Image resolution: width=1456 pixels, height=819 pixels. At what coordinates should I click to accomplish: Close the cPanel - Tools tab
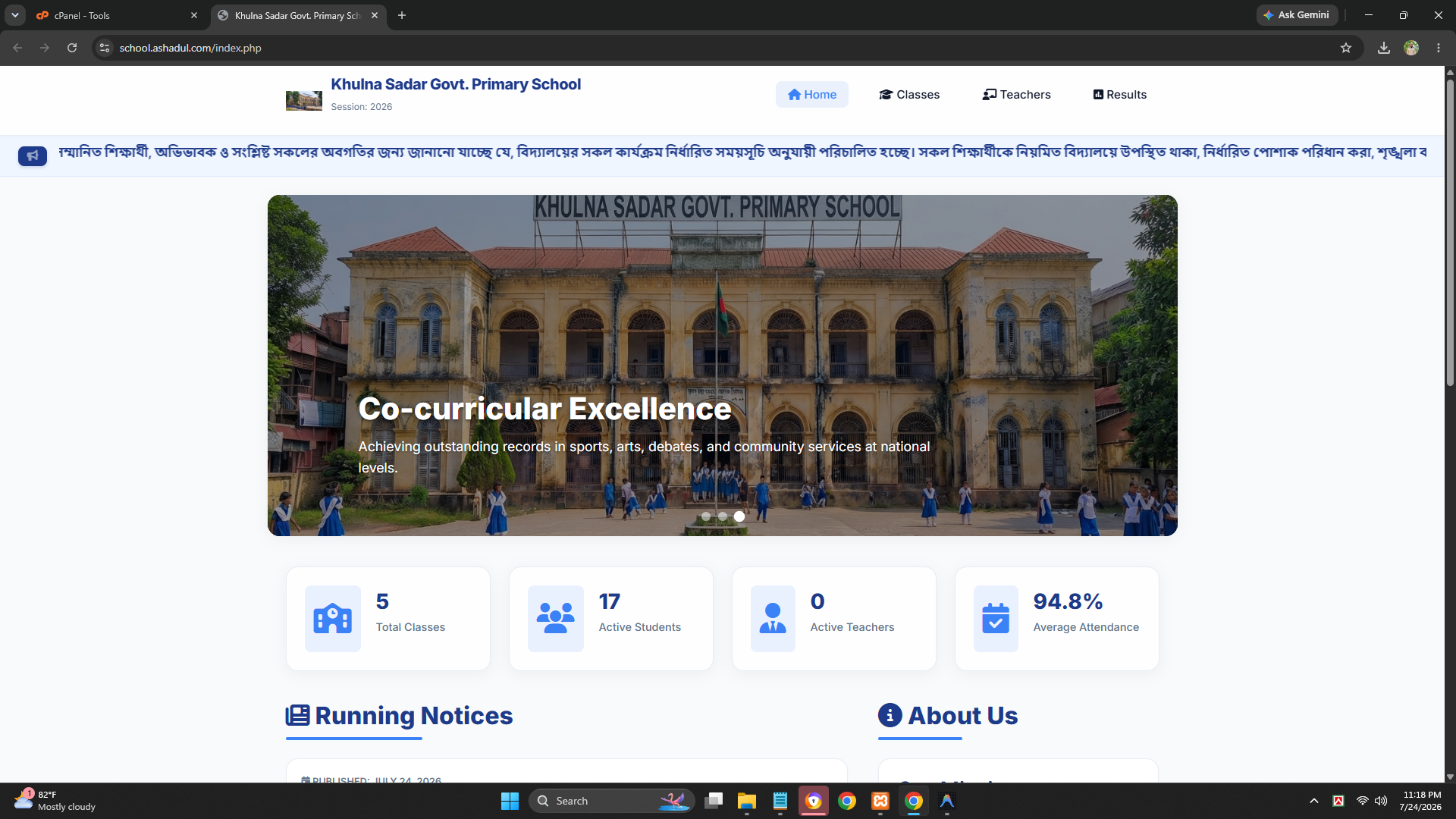point(194,15)
